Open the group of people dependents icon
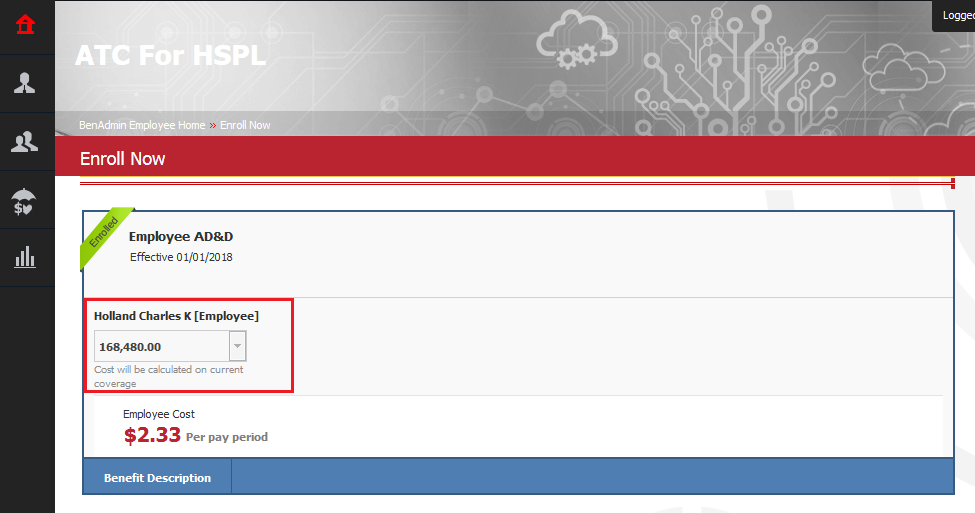The height and width of the screenshot is (513, 975). [25, 142]
